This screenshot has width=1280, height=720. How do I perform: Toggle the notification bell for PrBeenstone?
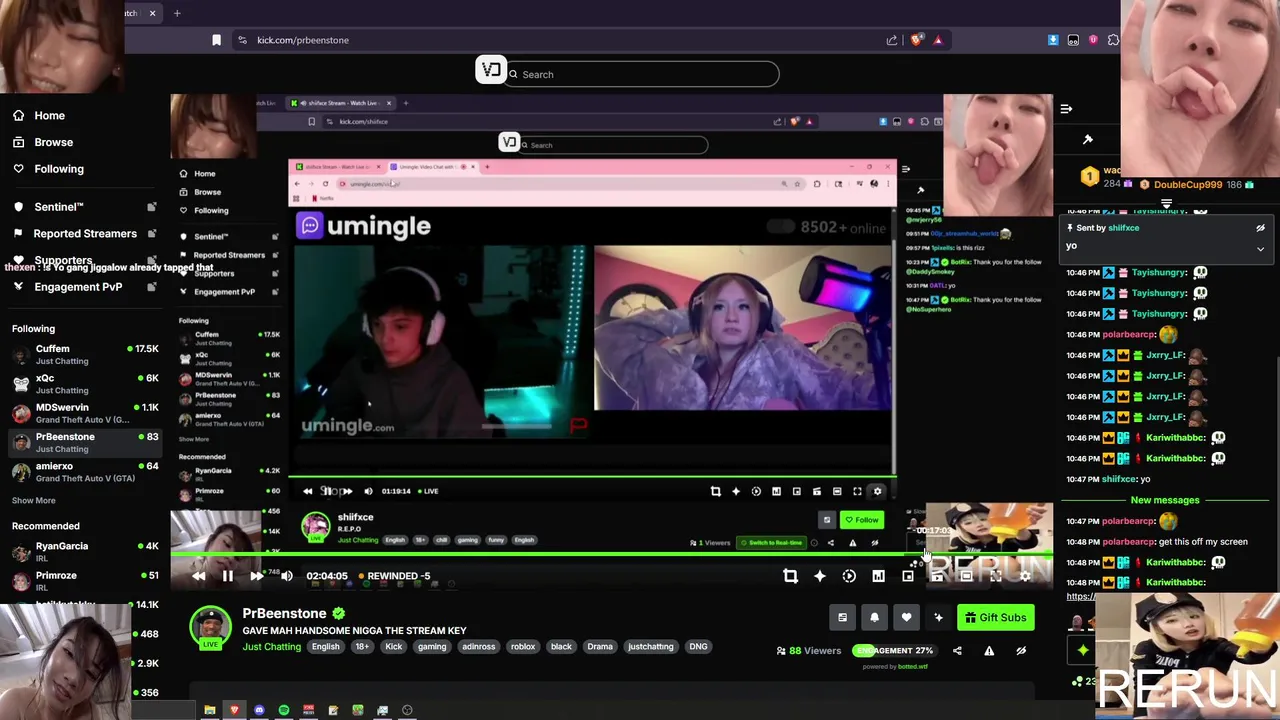[x=874, y=618]
